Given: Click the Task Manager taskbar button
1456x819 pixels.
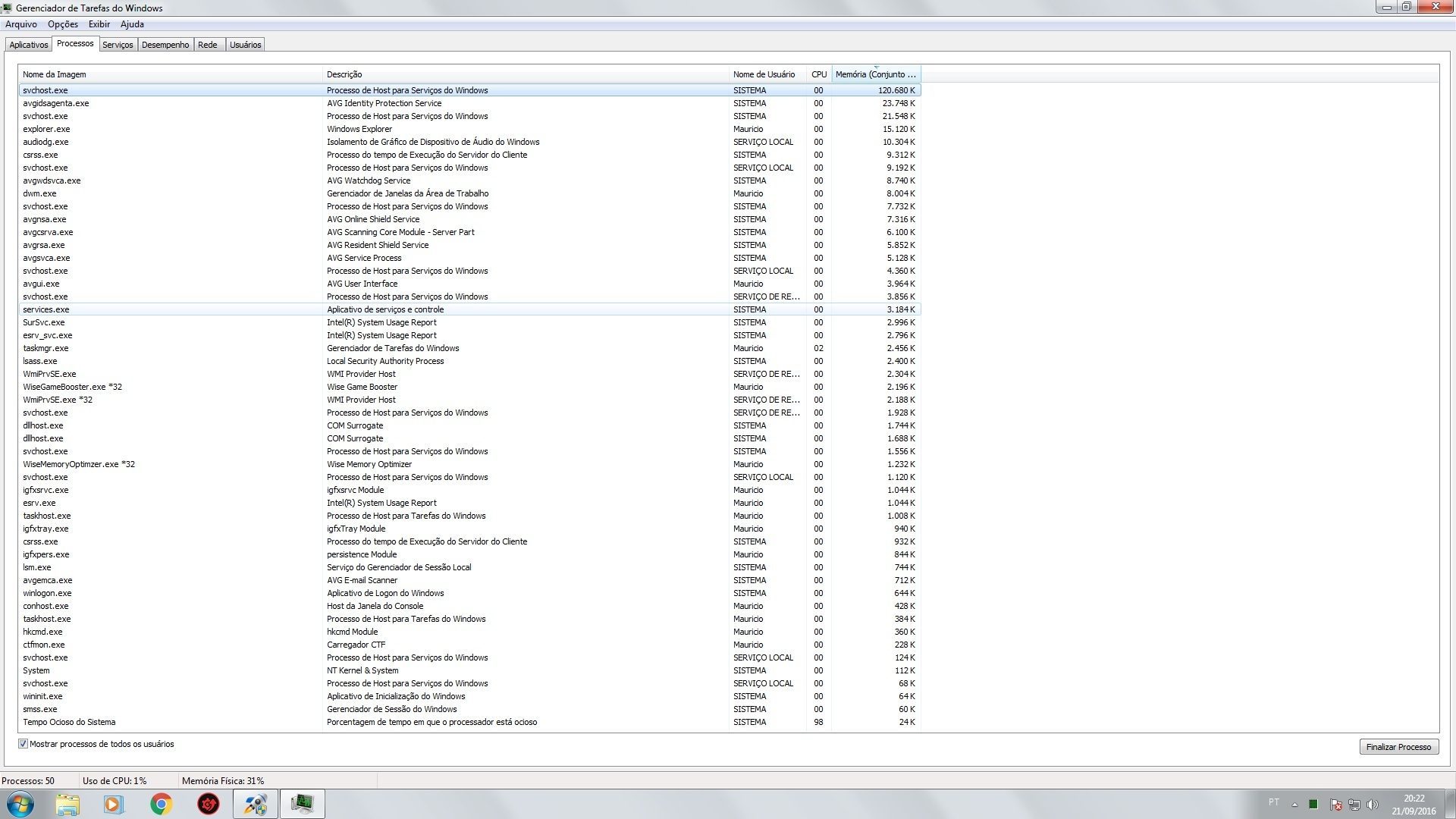Looking at the screenshot, I should click(x=303, y=804).
